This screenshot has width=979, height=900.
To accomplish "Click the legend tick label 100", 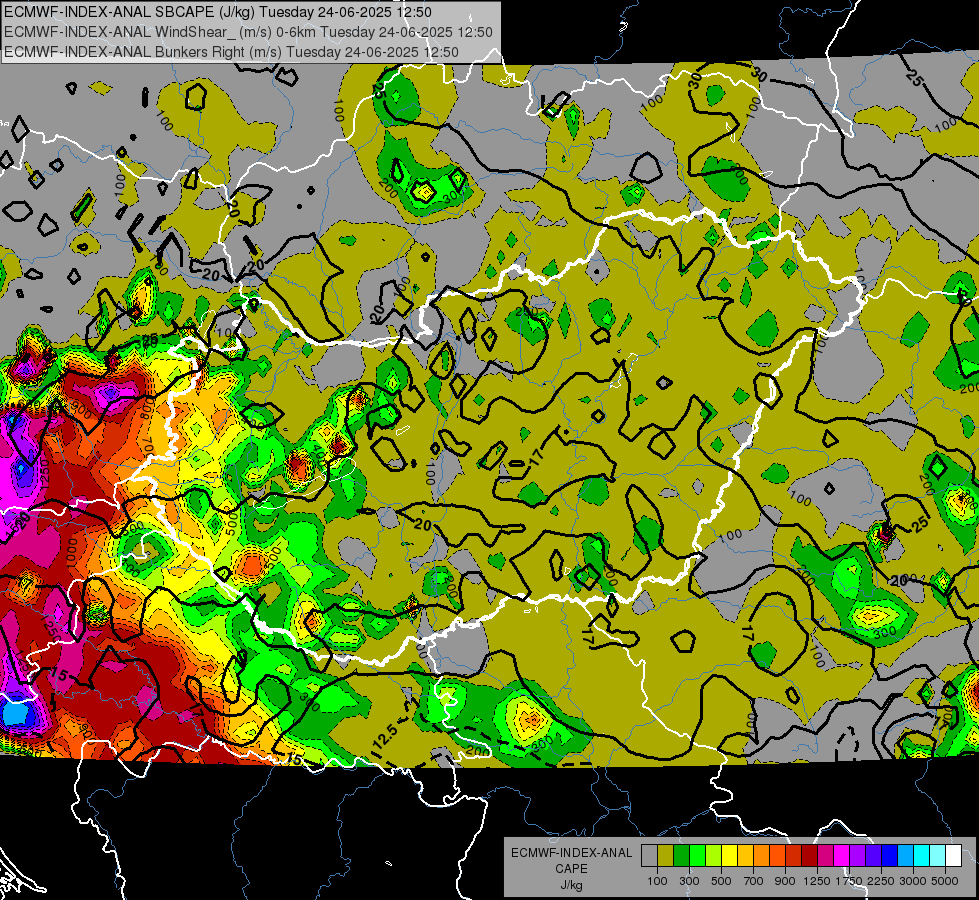I will tap(657, 881).
